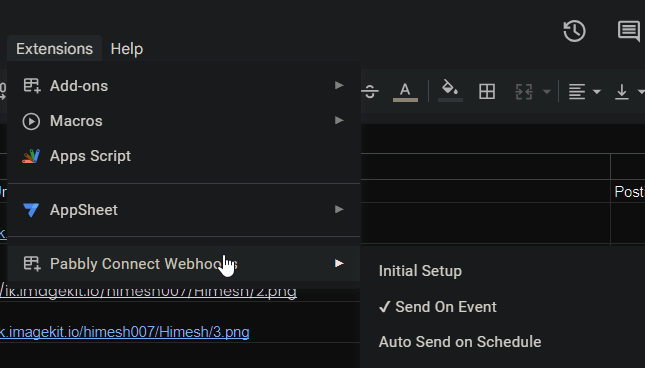Expand horizontal align dropdown arrow
645x368 pixels.
(x=596, y=92)
